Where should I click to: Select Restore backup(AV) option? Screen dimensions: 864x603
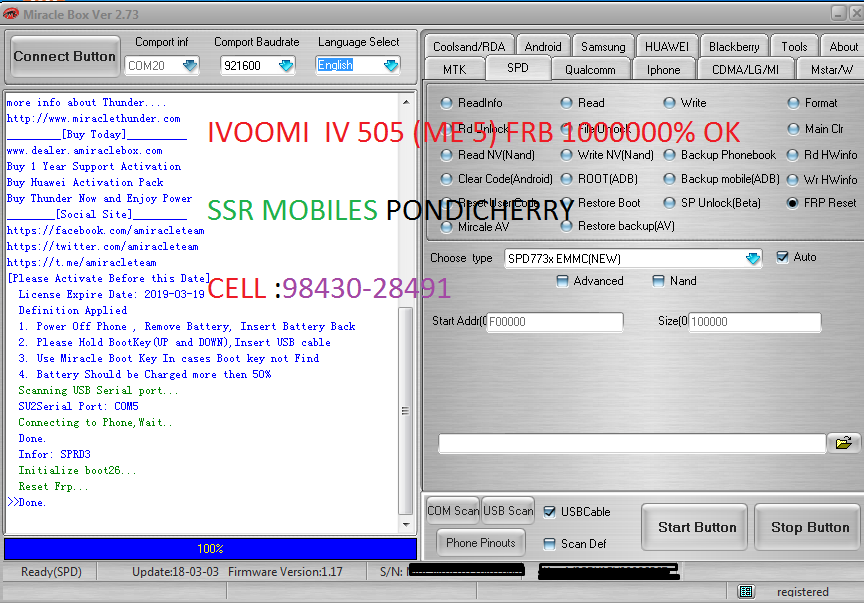(566, 226)
